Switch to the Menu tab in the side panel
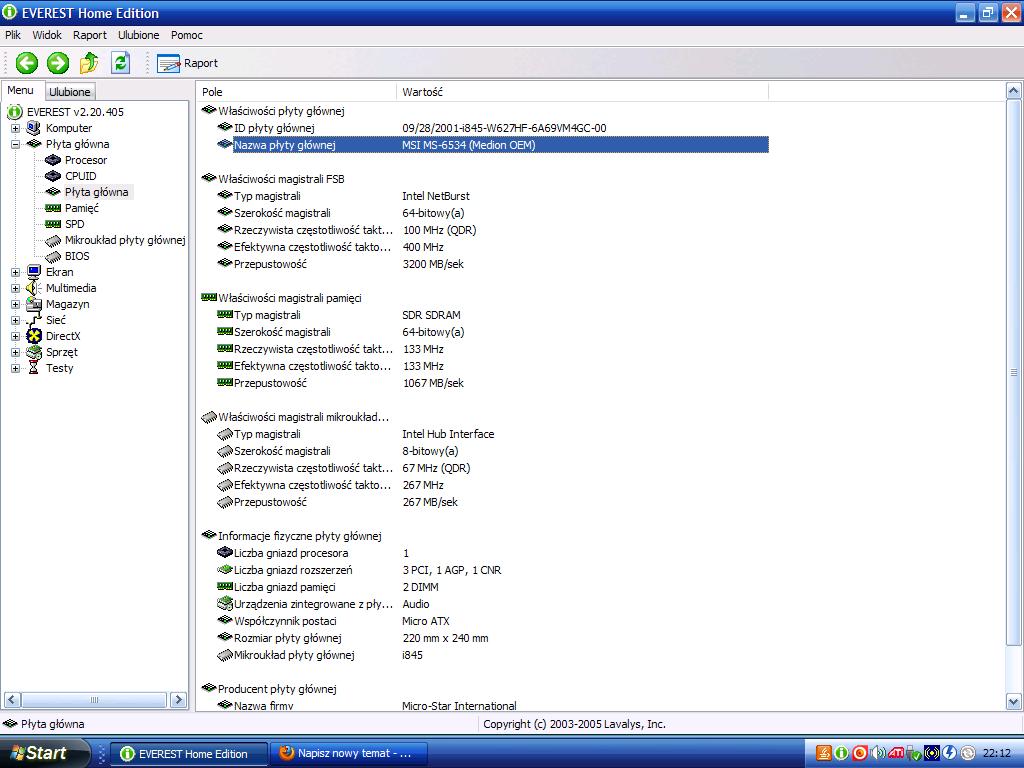The width and height of the screenshot is (1024, 768). click(21, 91)
